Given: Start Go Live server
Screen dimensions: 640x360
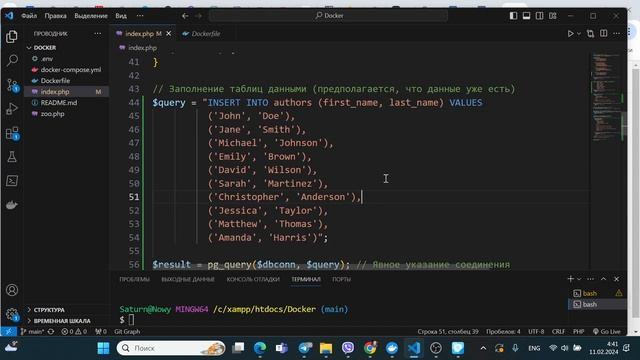Looking at the screenshot, I should [x=607, y=332].
